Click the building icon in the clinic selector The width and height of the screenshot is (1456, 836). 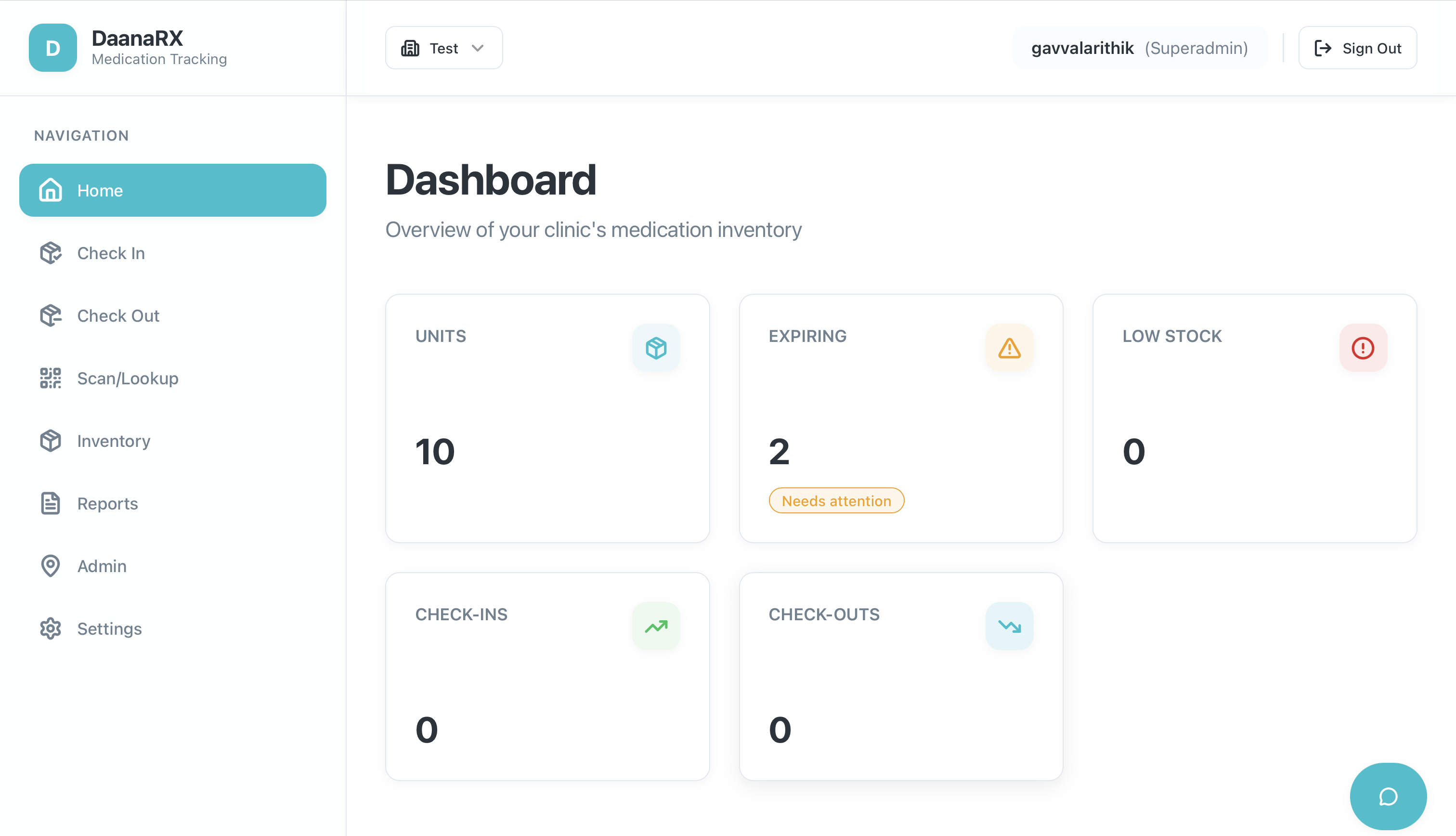point(410,48)
